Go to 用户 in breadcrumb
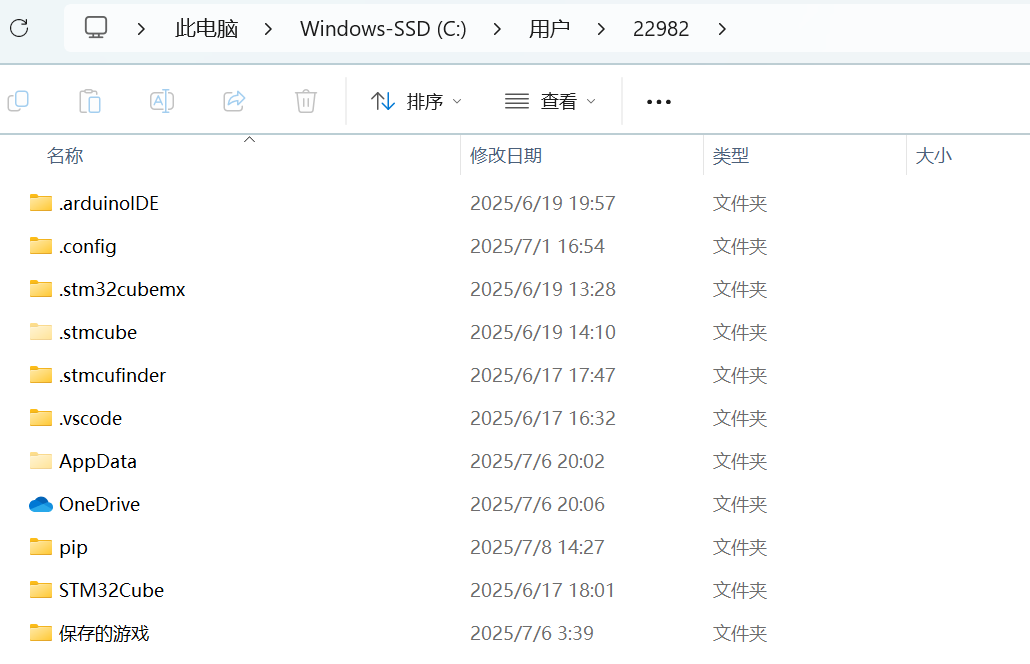The image size is (1030, 664). (x=549, y=29)
